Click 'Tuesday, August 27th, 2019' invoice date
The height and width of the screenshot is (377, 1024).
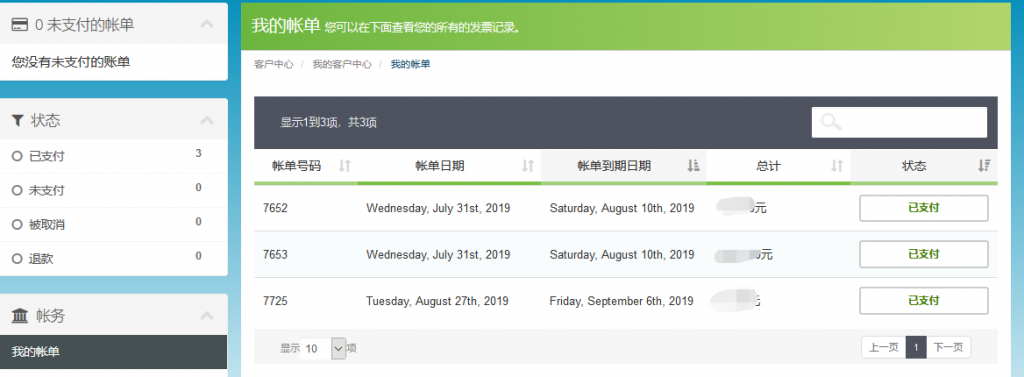[437, 301]
